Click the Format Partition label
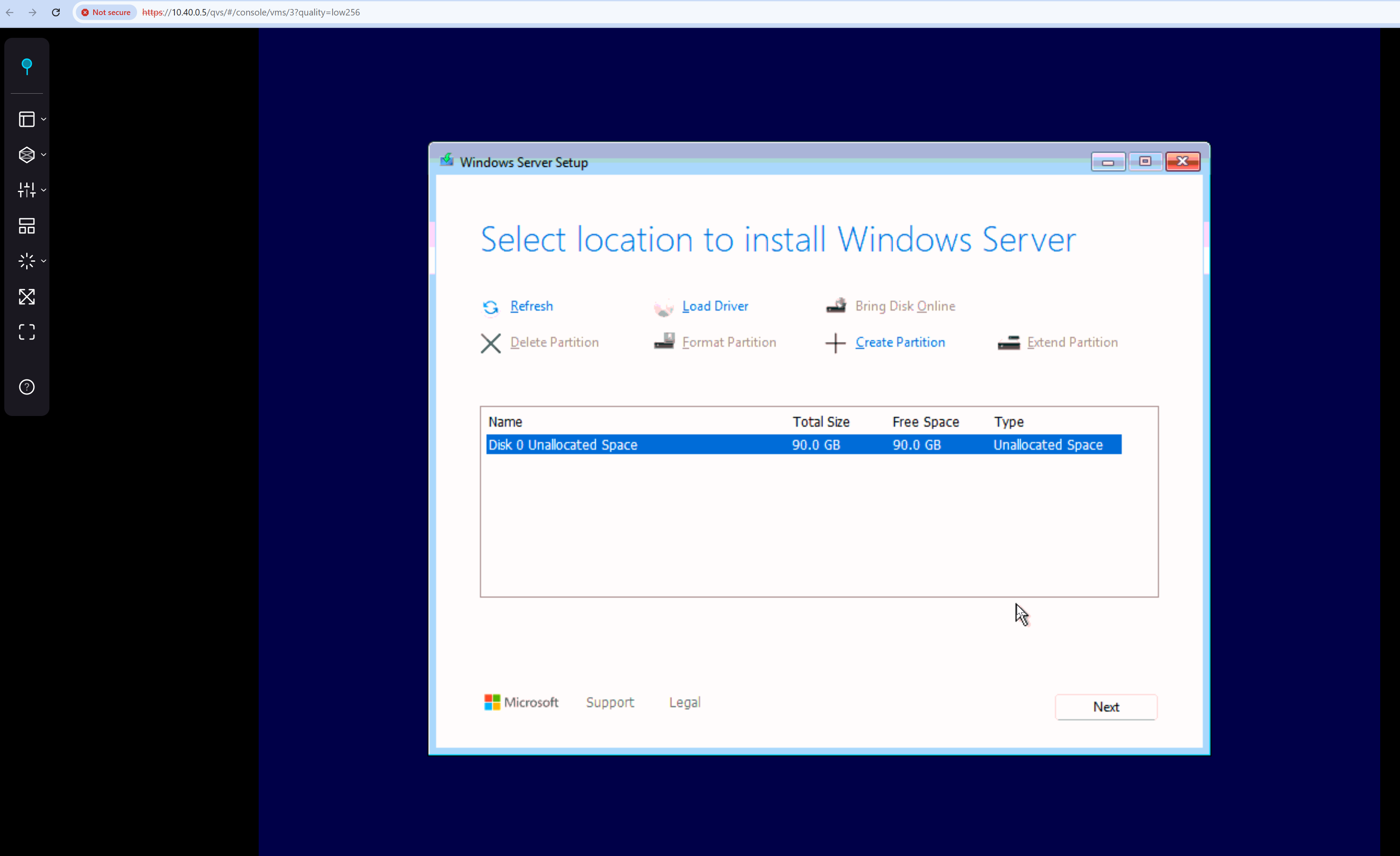This screenshot has width=1400, height=856. click(729, 342)
